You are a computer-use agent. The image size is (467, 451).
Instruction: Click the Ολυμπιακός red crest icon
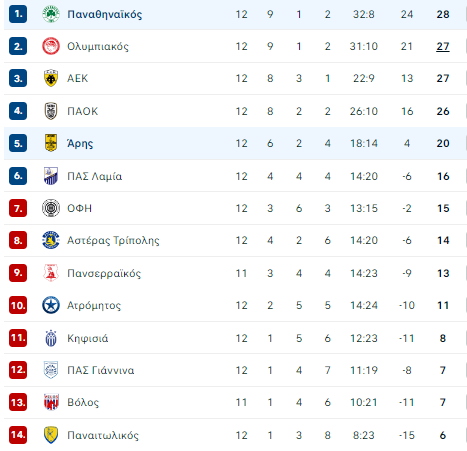[51, 46]
